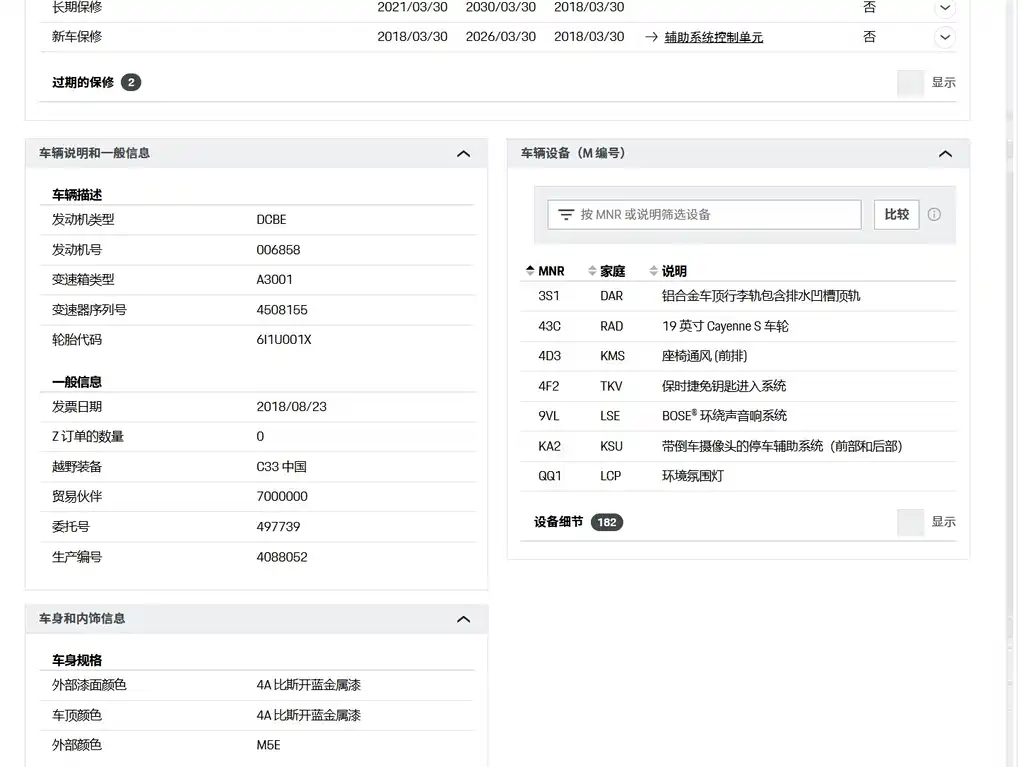Click the filter icon in the equipment search box
Image resolution: width=1024 pixels, height=767 pixels.
tap(566, 214)
